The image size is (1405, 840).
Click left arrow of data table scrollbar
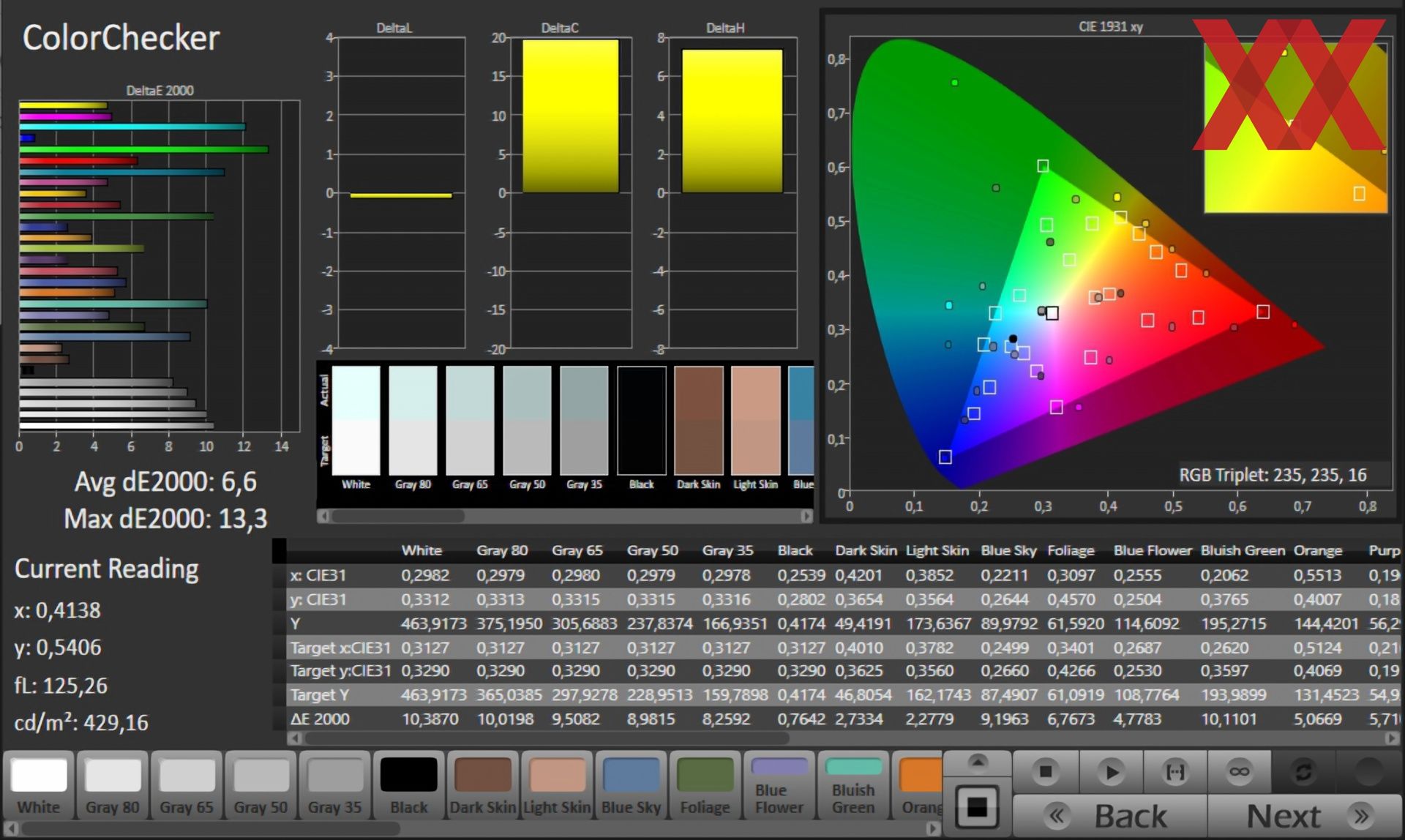coord(295,739)
